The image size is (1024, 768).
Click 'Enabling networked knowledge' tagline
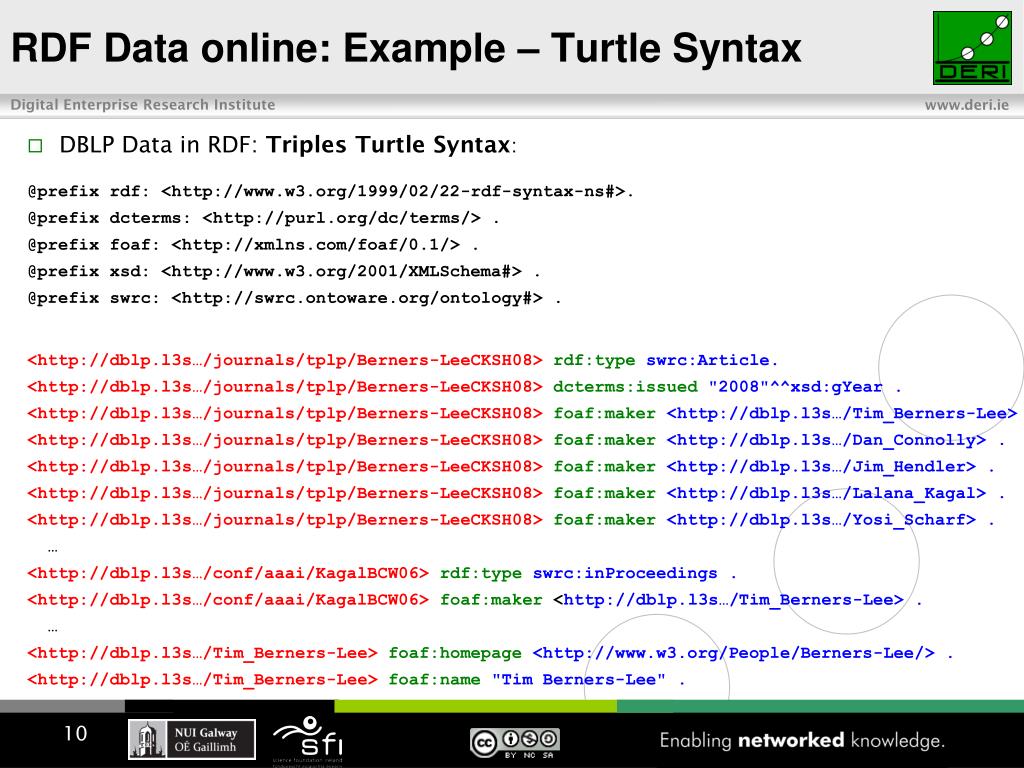[802, 741]
